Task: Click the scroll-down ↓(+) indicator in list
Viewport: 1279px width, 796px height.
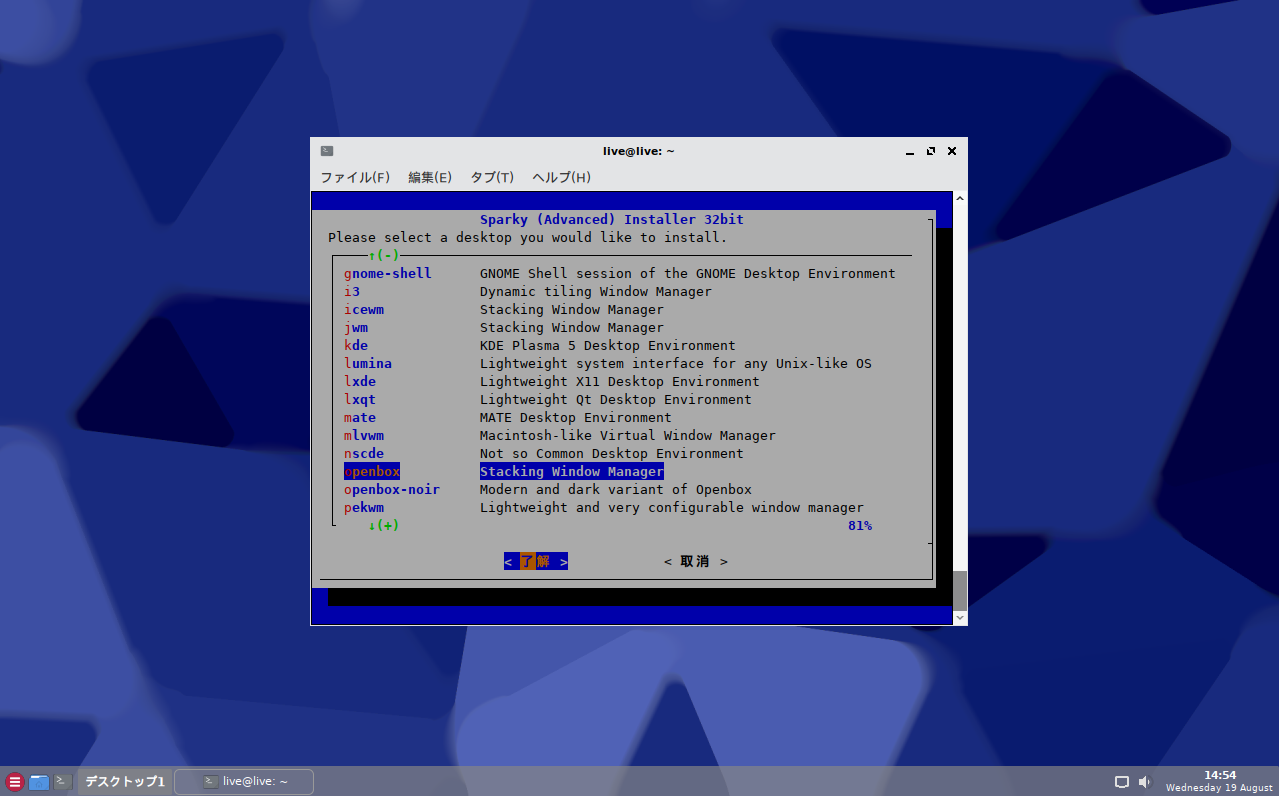Action: [x=384, y=526]
